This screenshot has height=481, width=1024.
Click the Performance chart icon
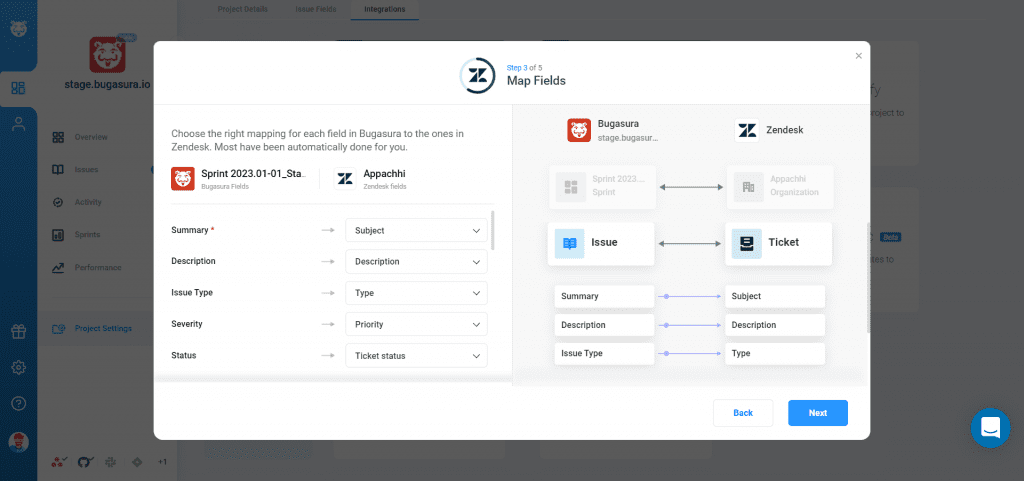pyautogui.click(x=58, y=268)
